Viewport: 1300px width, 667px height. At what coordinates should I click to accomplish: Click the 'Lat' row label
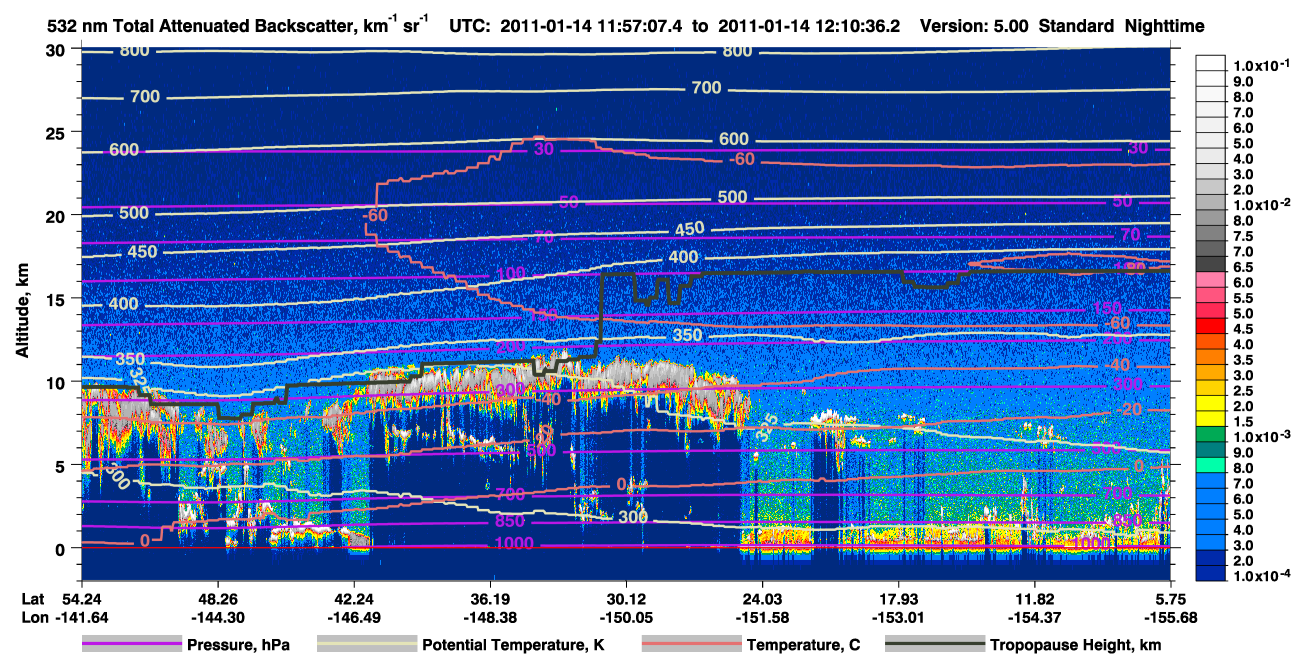pos(32,598)
